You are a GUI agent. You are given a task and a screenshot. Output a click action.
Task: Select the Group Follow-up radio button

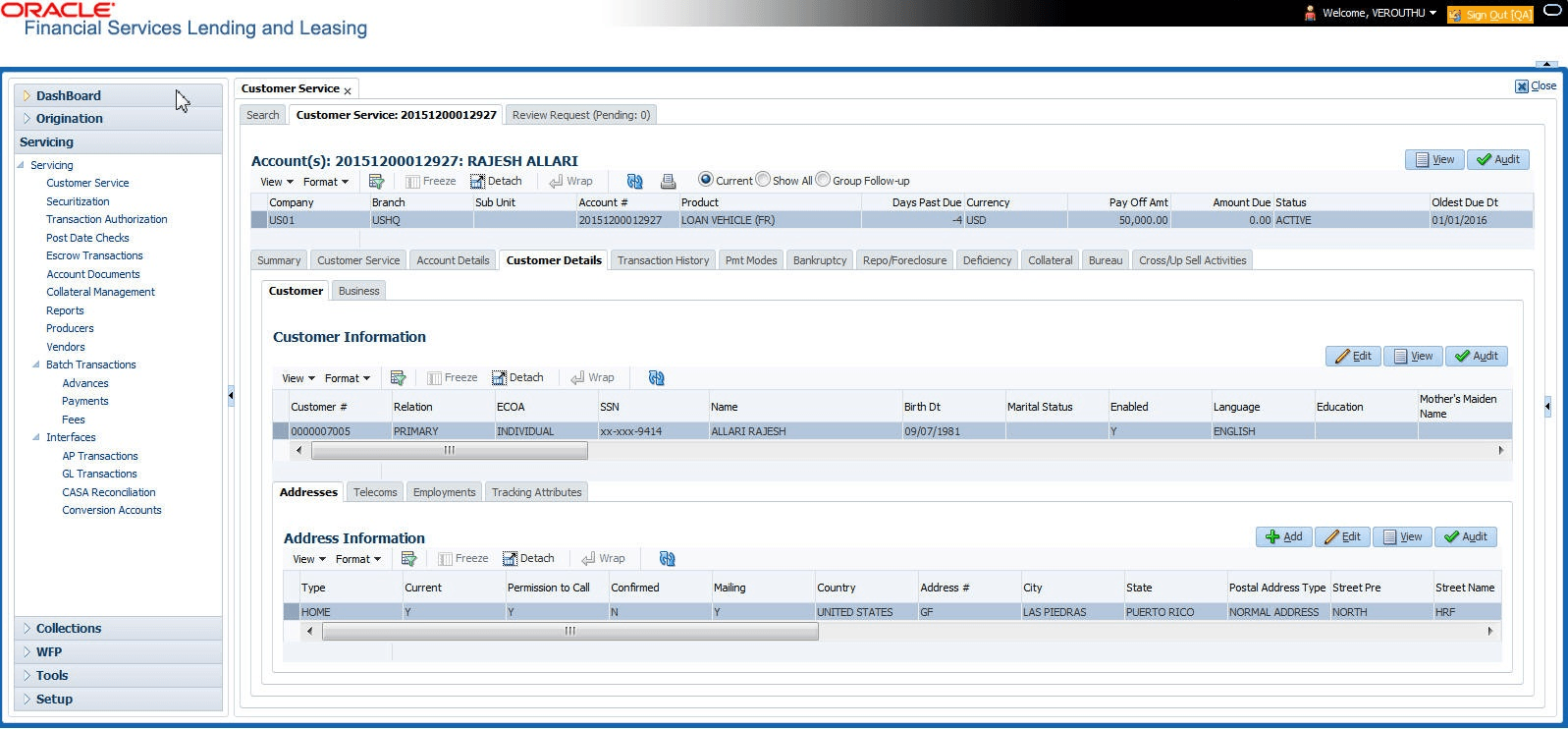coord(823,180)
